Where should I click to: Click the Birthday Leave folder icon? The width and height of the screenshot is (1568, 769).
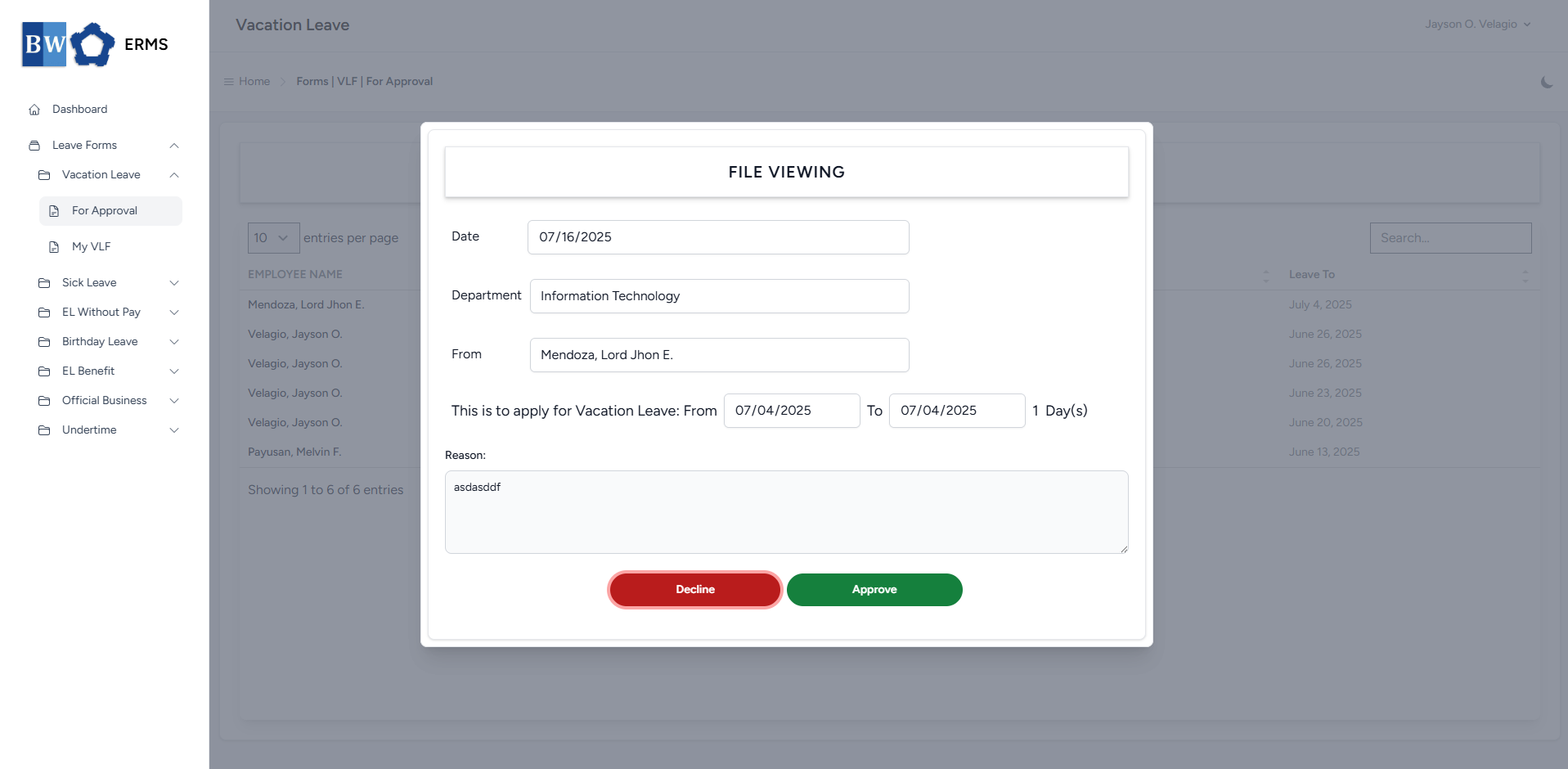[44, 342]
